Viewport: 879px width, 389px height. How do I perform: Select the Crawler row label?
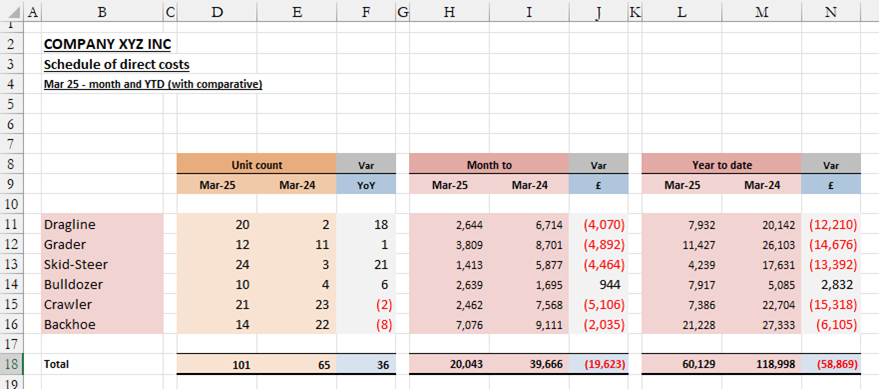point(103,304)
